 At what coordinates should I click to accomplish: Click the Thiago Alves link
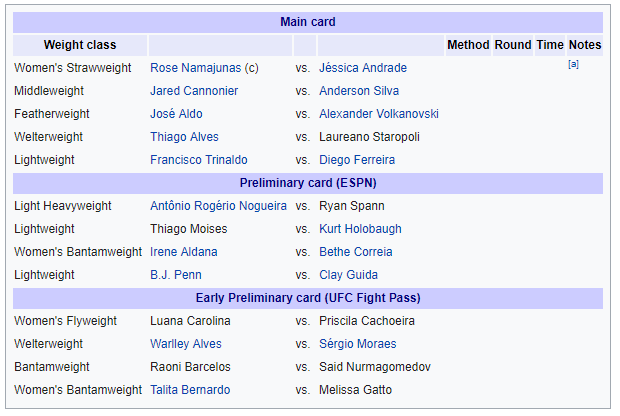coord(184,137)
